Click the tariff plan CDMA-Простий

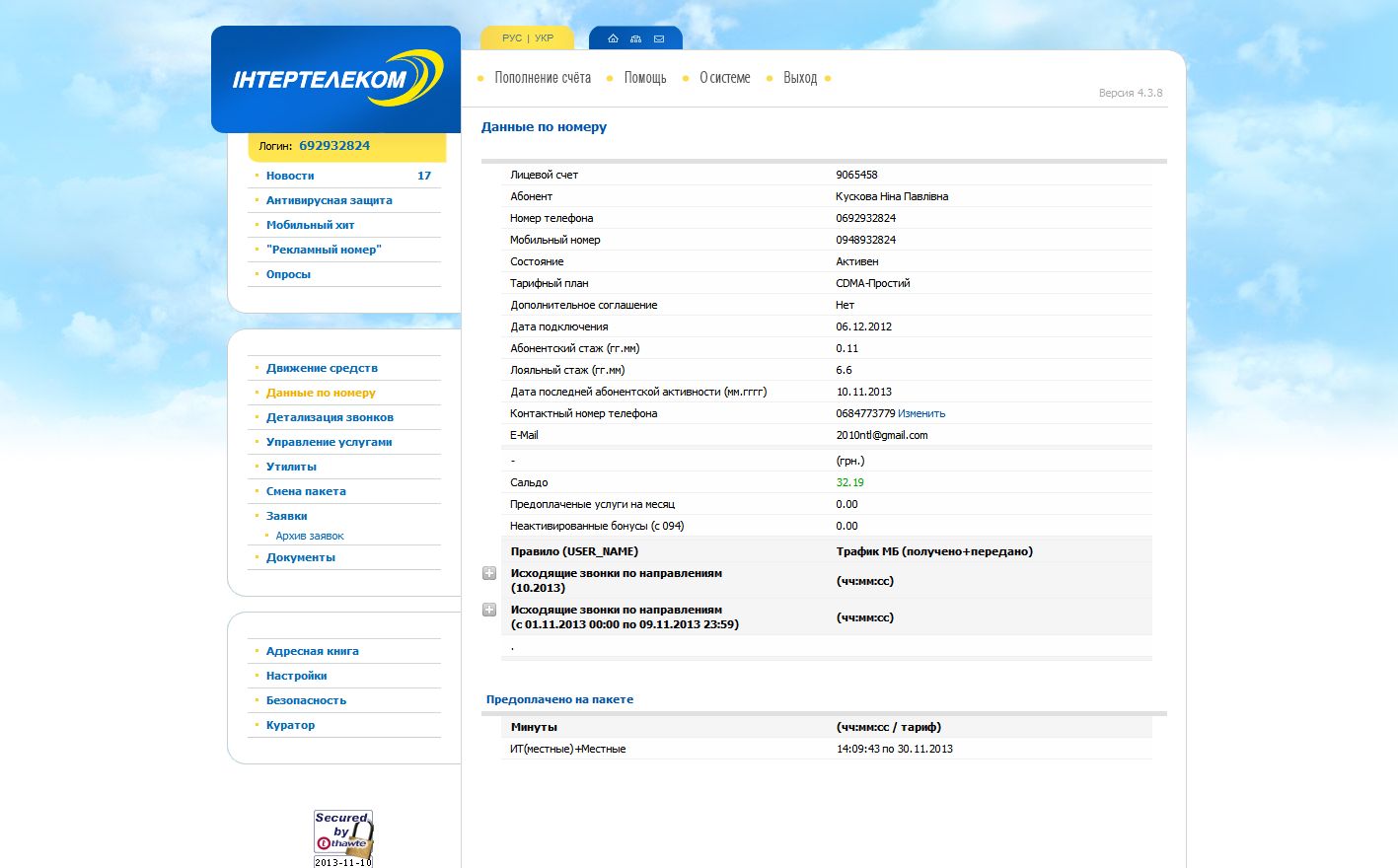tap(873, 283)
